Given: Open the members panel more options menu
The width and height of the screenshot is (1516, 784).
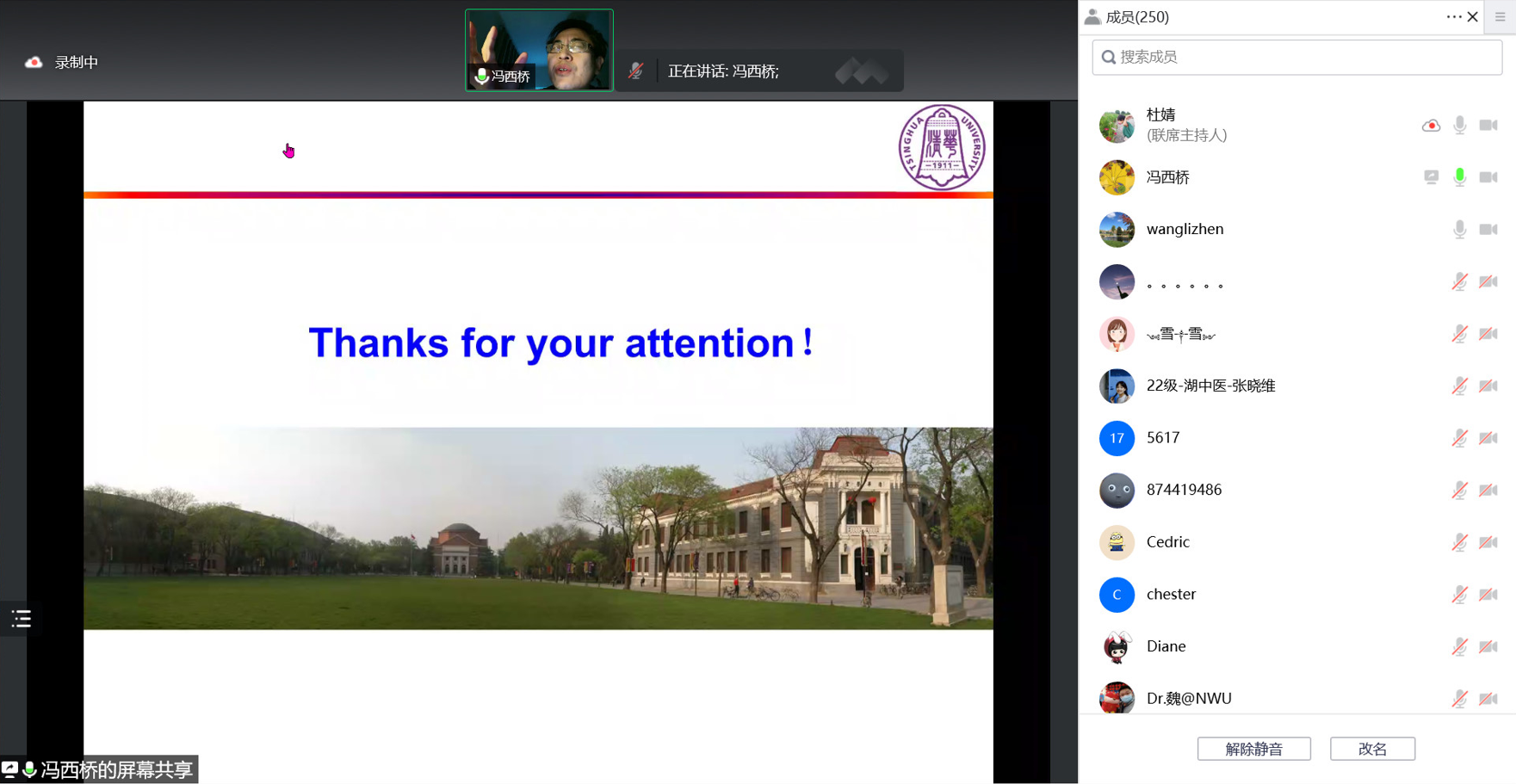Looking at the screenshot, I should (1453, 16).
